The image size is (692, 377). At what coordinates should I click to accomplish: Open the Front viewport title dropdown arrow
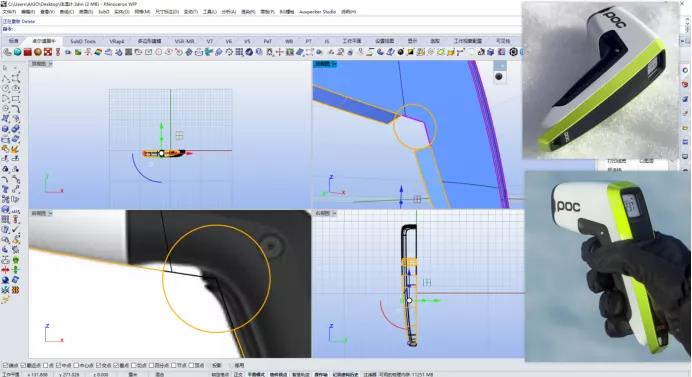pyautogui.click(x=50, y=213)
